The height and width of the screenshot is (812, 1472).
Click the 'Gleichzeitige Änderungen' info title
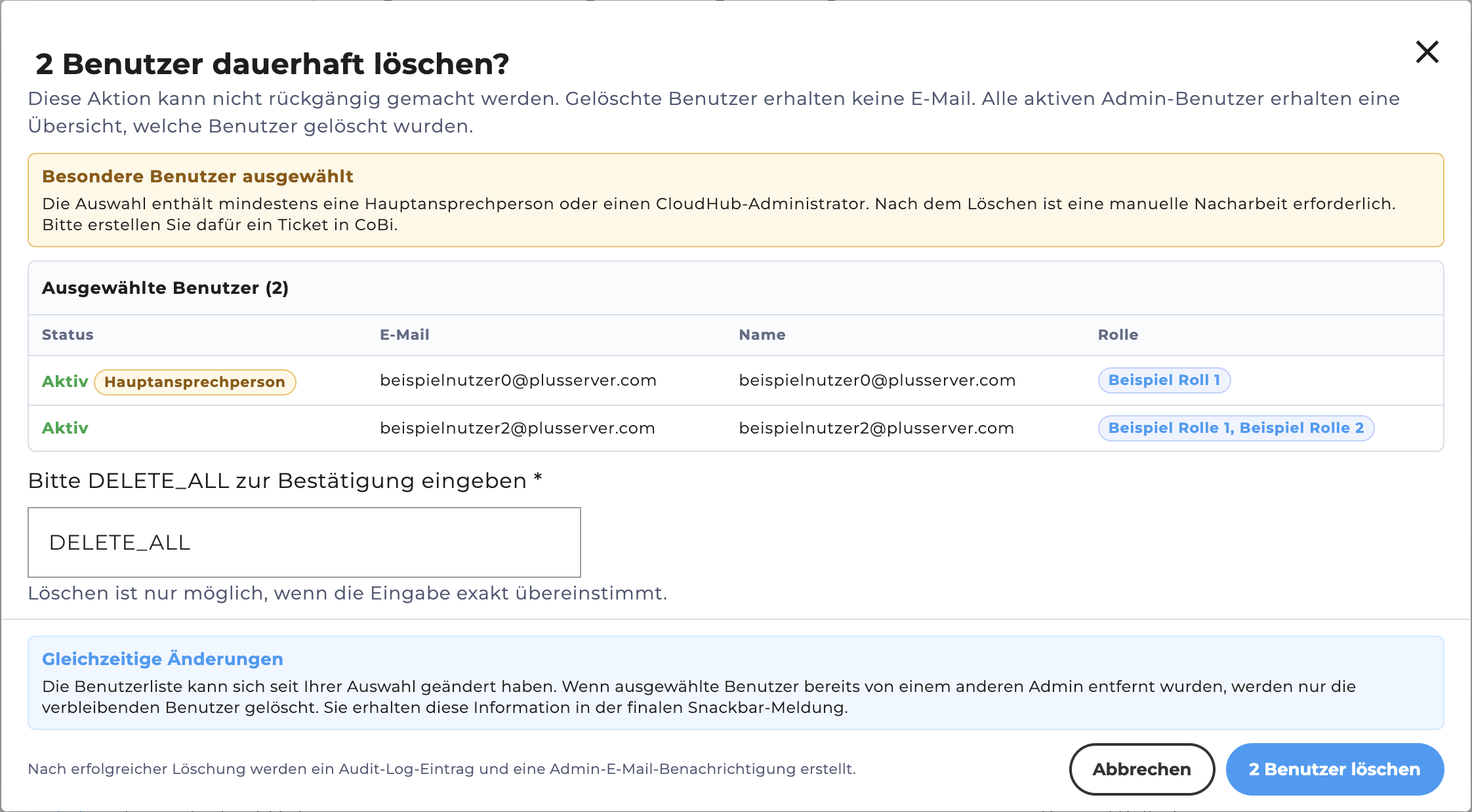(x=163, y=659)
